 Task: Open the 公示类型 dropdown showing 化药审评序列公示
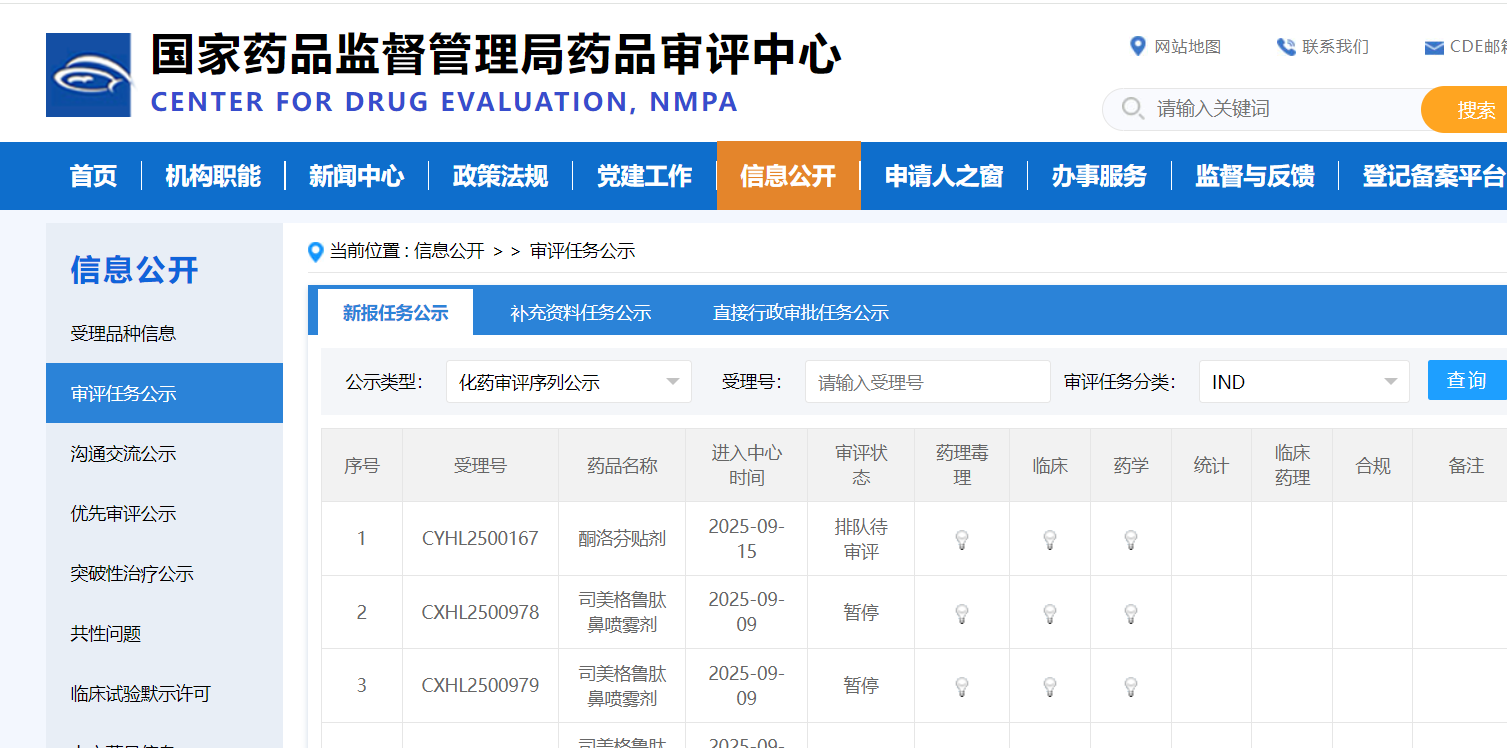tap(569, 382)
